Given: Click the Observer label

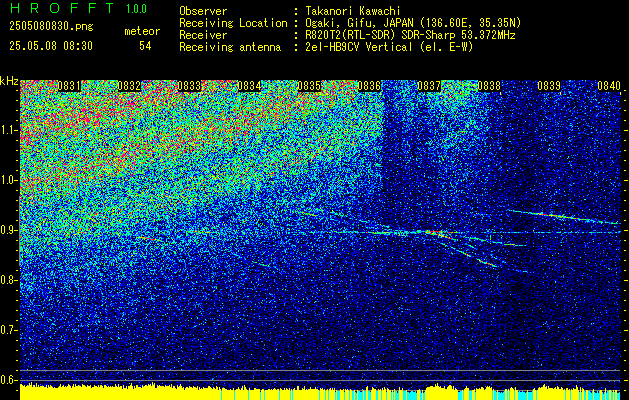Looking at the screenshot, I should (x=203, y=11).
